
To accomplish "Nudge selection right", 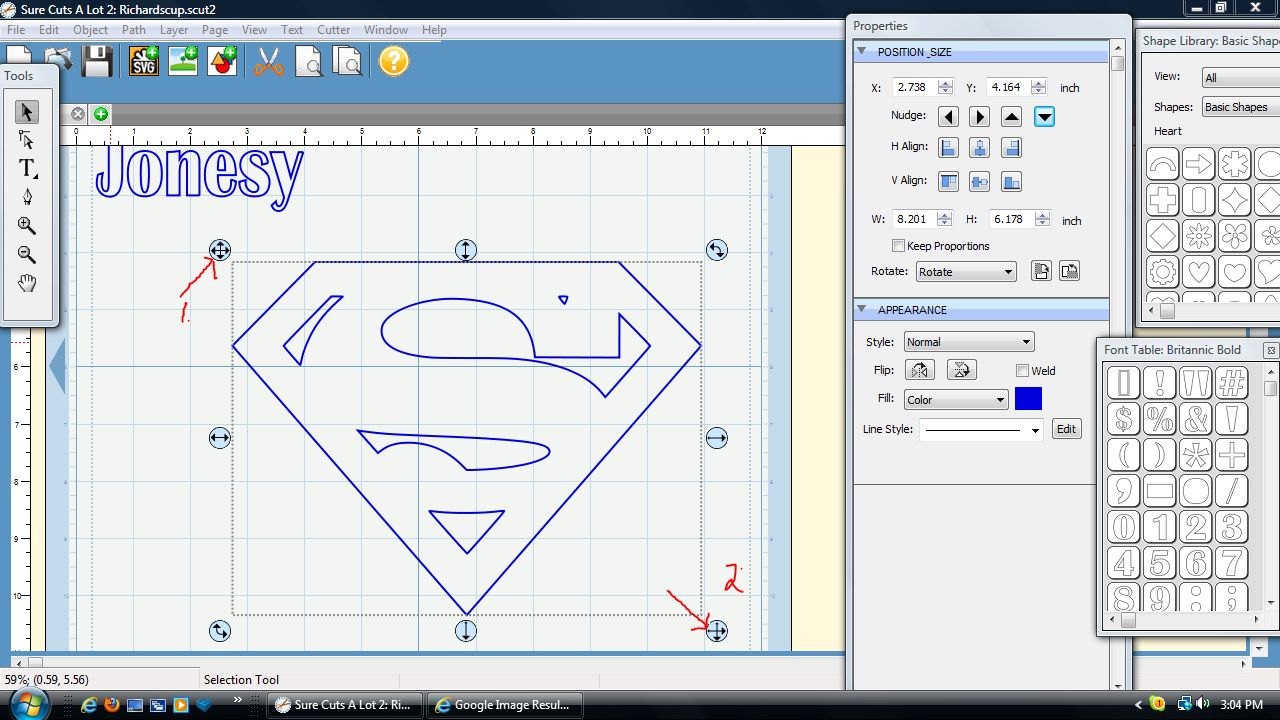I will (980, 117).
